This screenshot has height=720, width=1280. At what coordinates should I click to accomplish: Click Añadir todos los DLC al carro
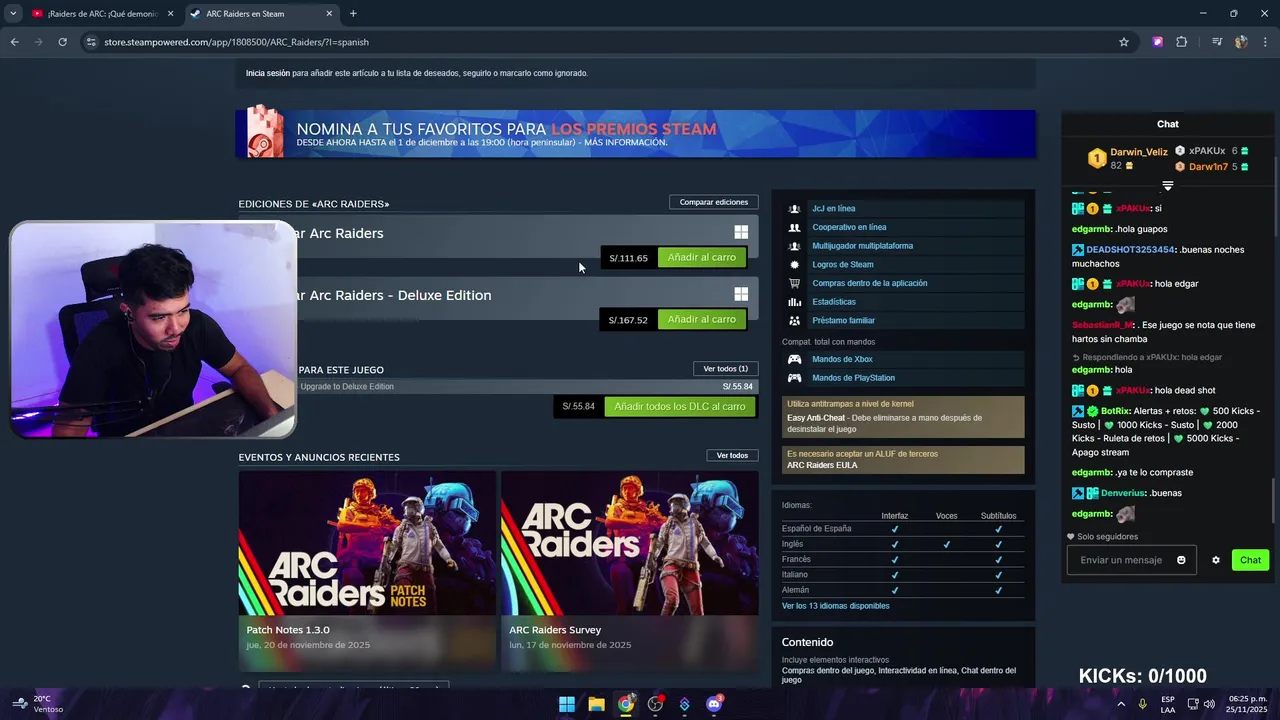click(x=680, y=407)
